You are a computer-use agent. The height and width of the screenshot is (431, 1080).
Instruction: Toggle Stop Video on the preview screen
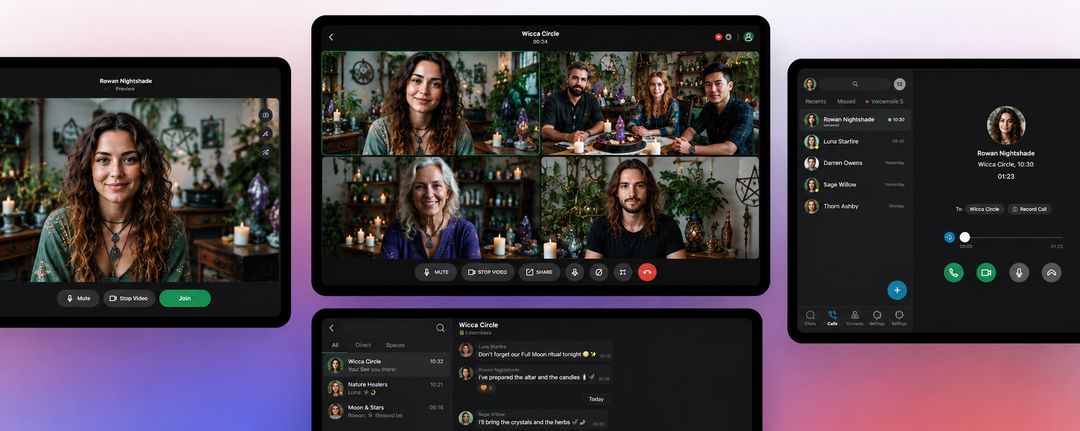129,298
